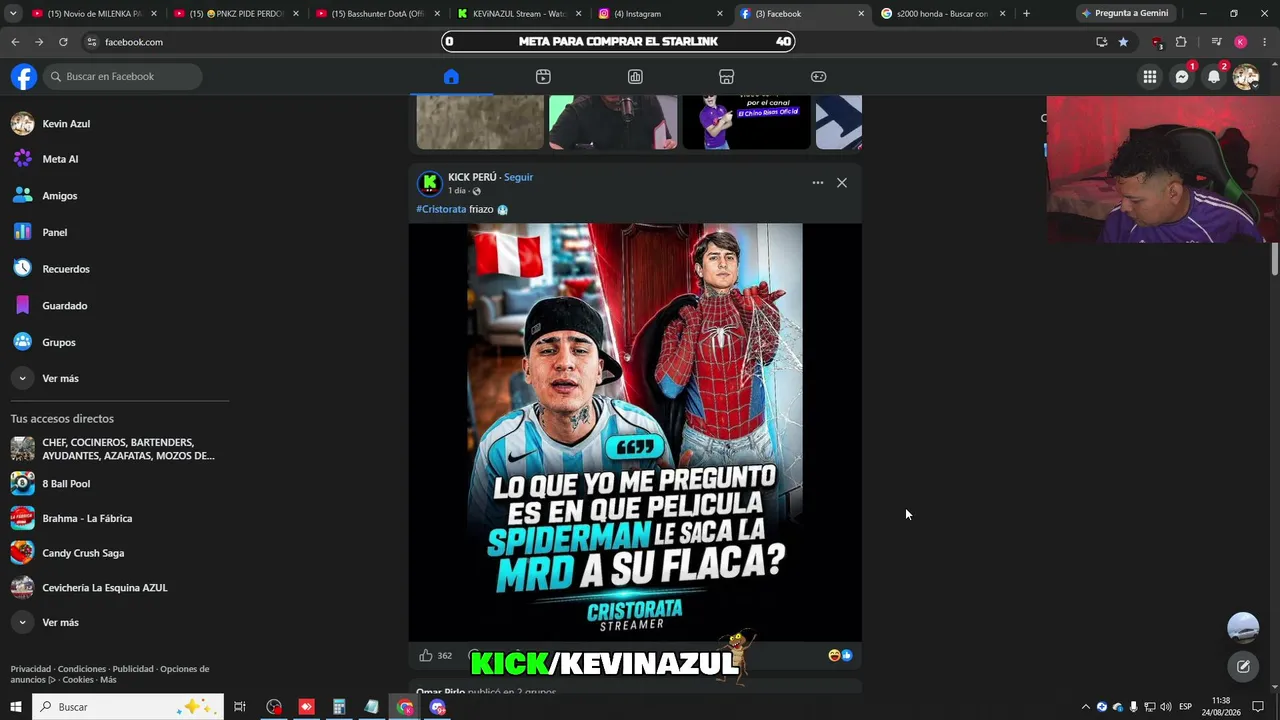
Task: Switch to the KEVINAZUL Stream tab
Action: 519,14
